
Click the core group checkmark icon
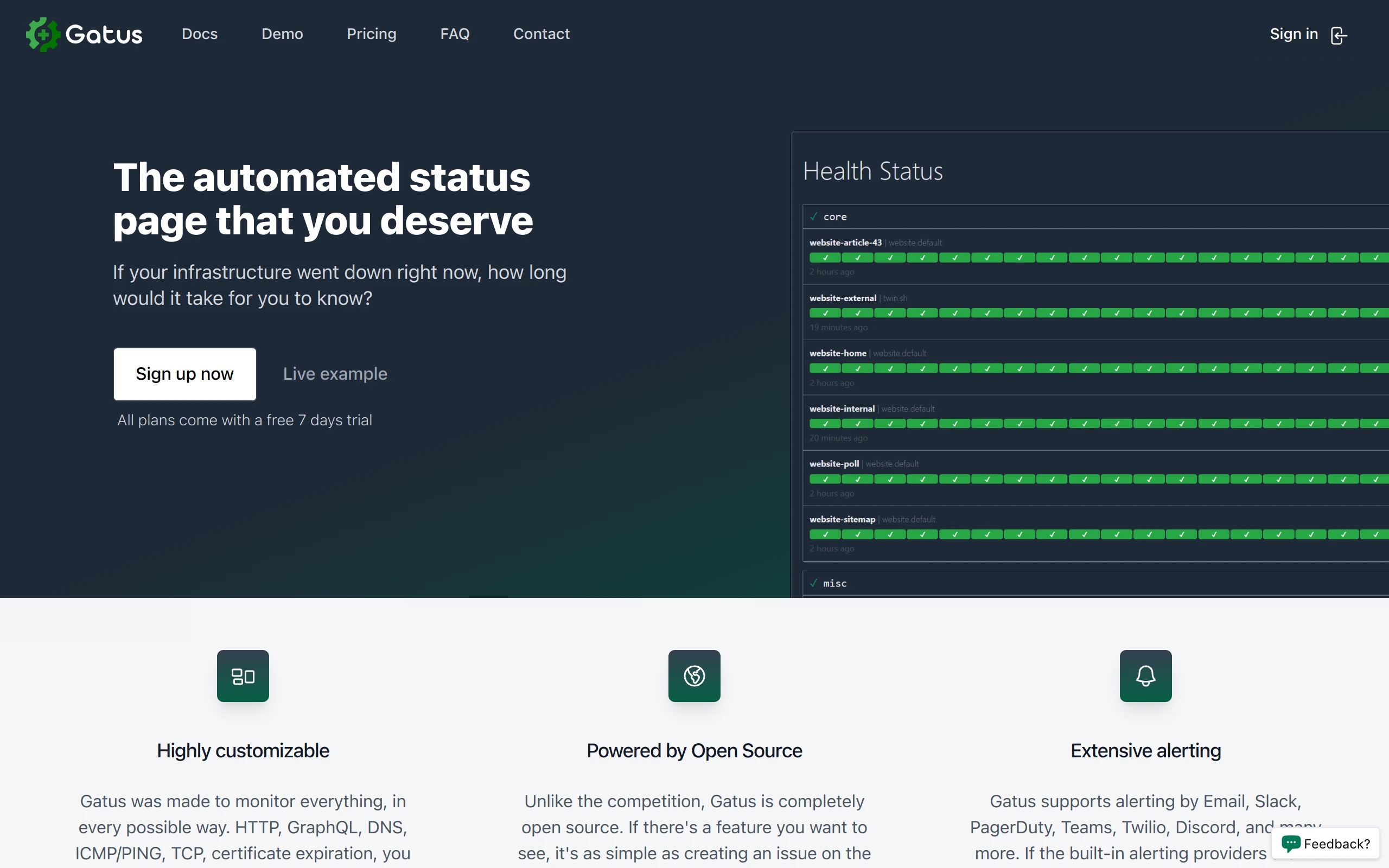coord(813,216)
